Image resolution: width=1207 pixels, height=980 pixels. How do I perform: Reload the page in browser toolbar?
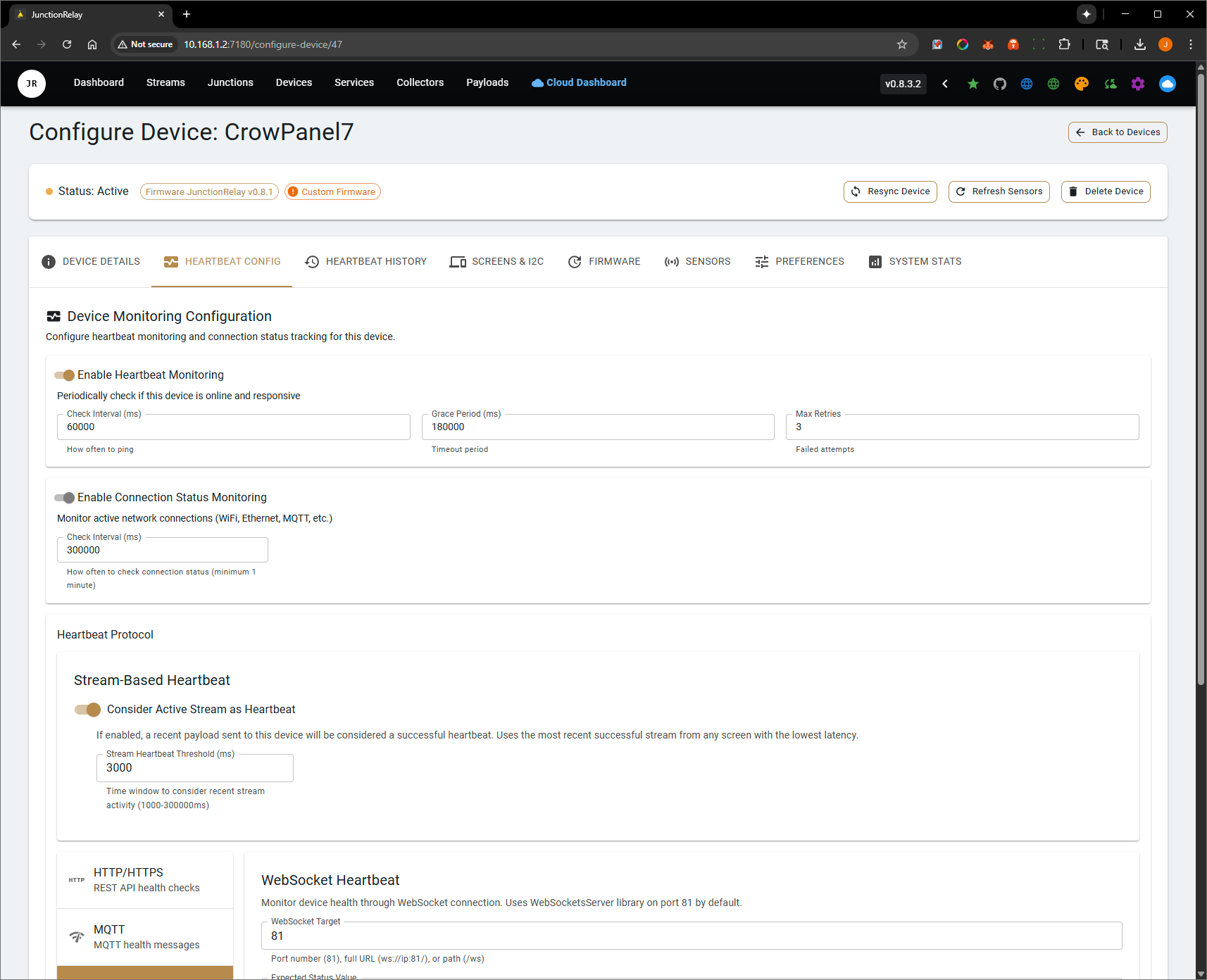click(x=67, y=44)
